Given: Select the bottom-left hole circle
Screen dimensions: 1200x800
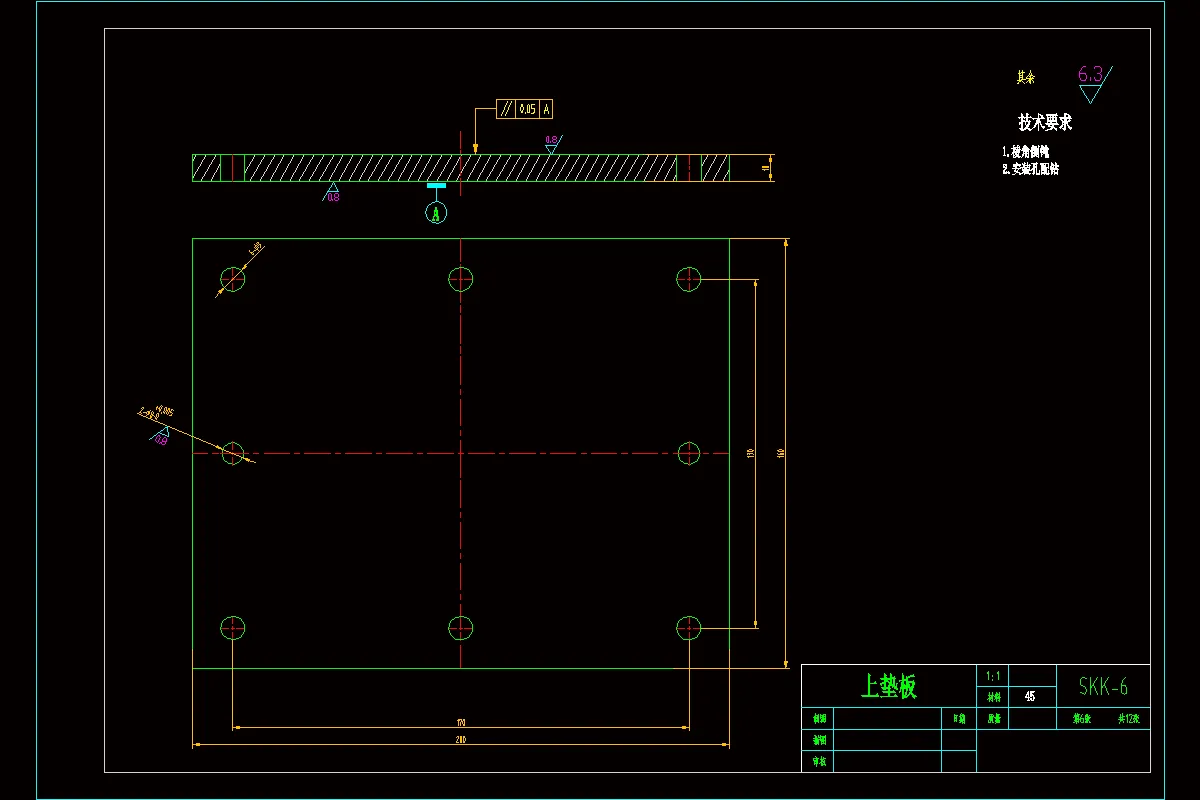Looking at the screenshot, I should 232,628.
